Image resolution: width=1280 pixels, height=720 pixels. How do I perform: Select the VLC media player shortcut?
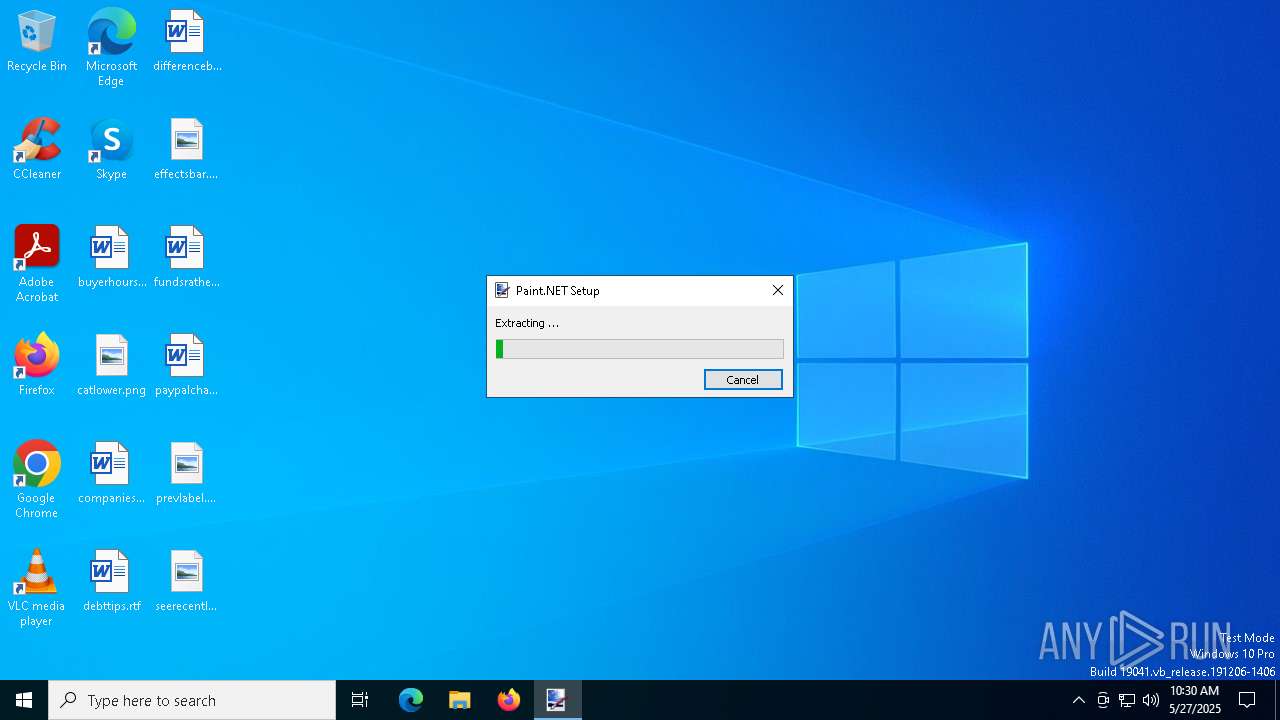tap(37, 588)
